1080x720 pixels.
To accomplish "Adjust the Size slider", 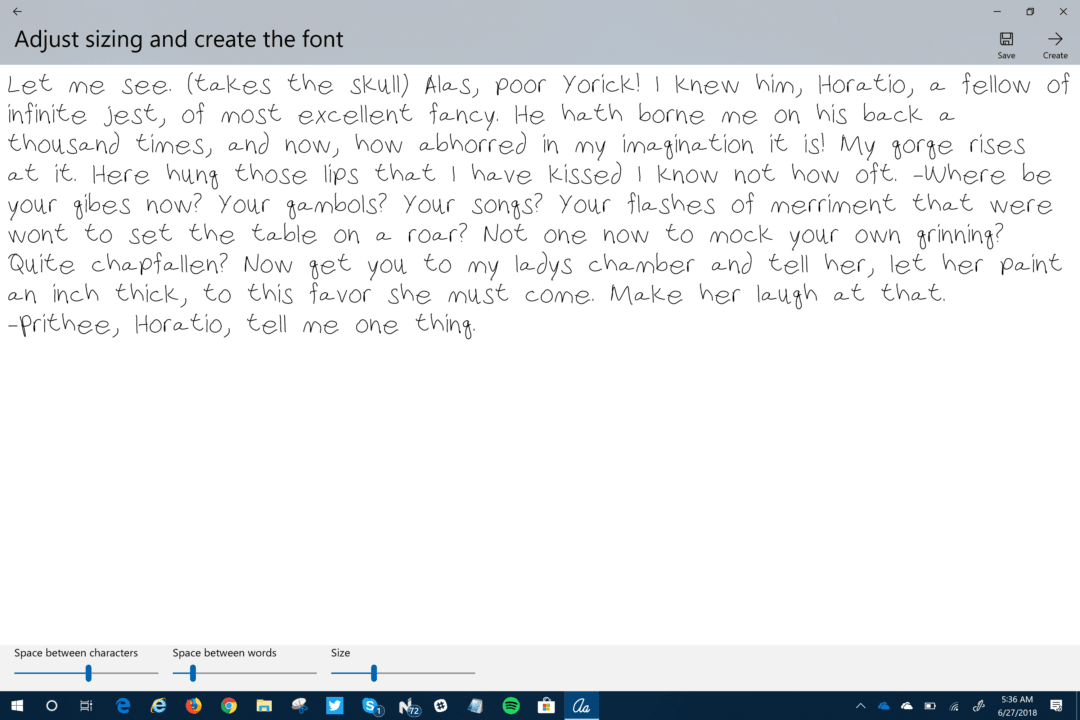I will tap(374, 673).
